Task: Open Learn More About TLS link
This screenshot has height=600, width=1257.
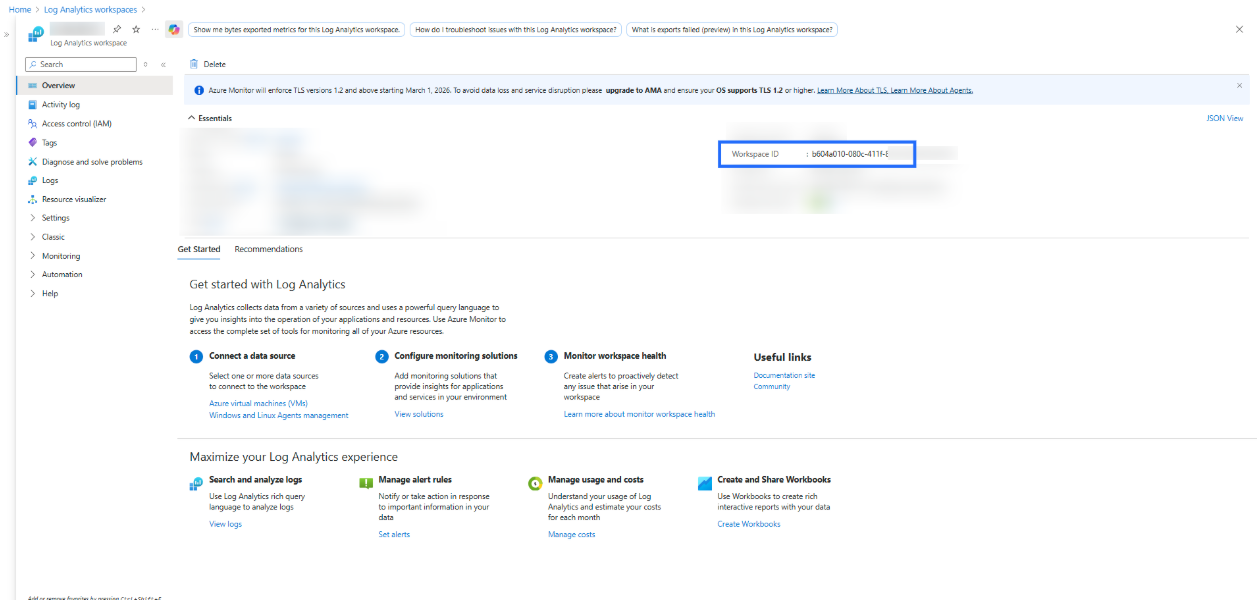Action: click(852, 90)
